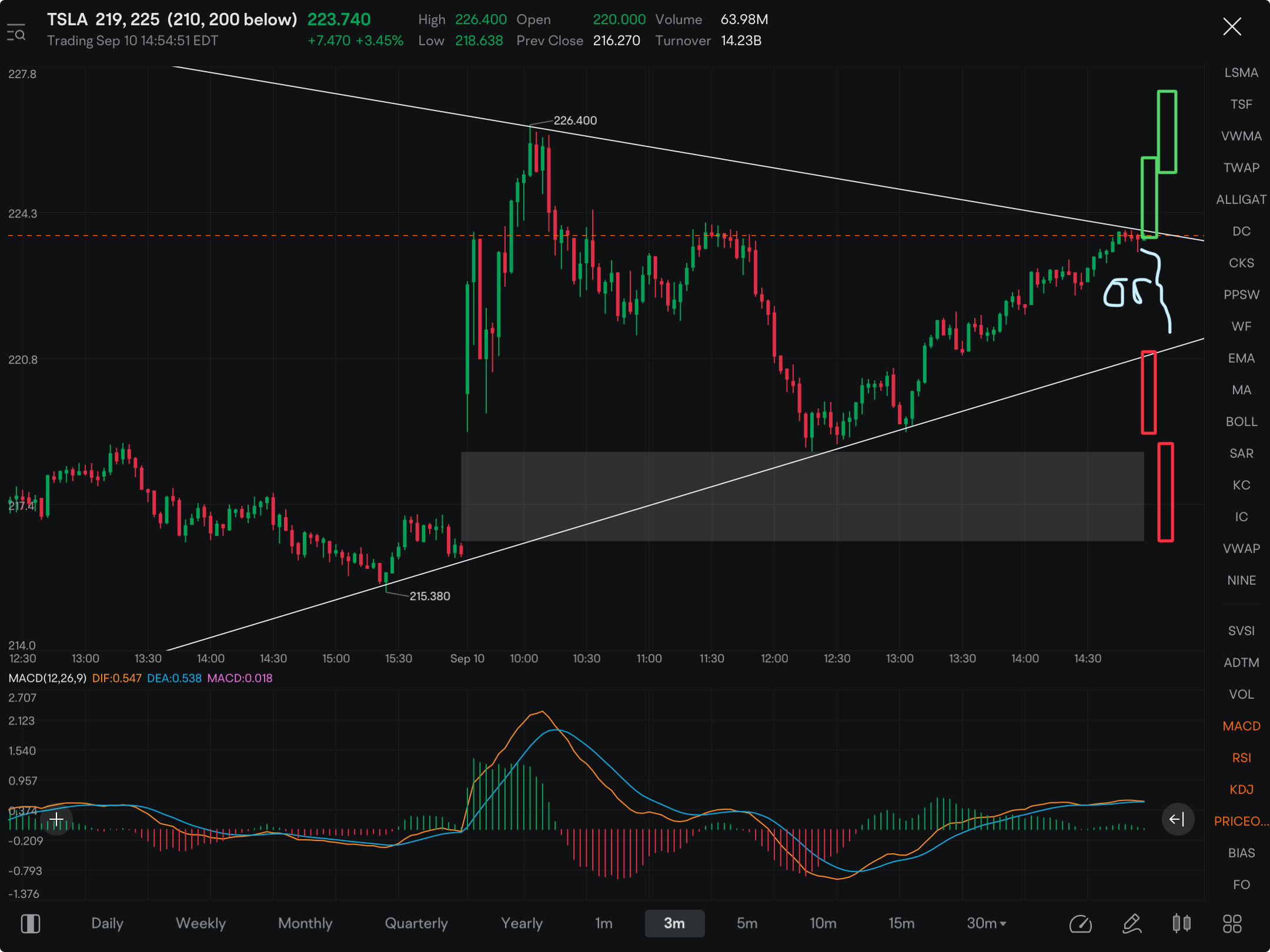Screen dimensions: 1270x952
Task: Tap the DEA:0.538 value
Action: click(x=174, y=678)
